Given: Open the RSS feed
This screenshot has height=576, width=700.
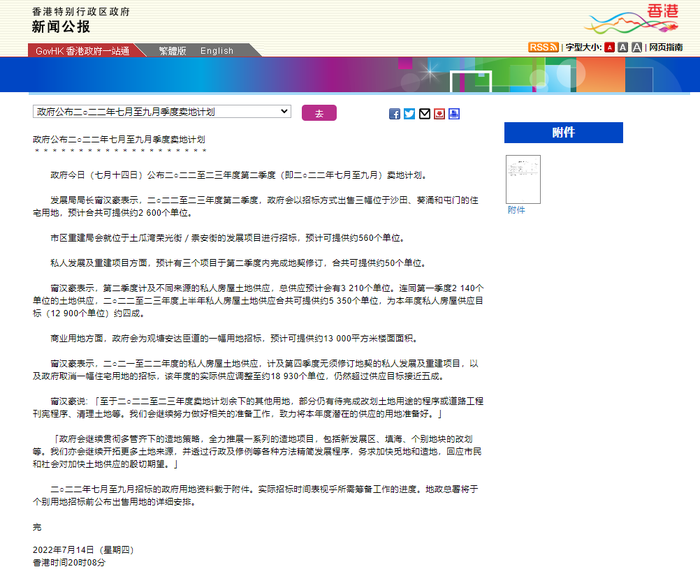Looking at the screenshot, I should click(x=543, y=47).
